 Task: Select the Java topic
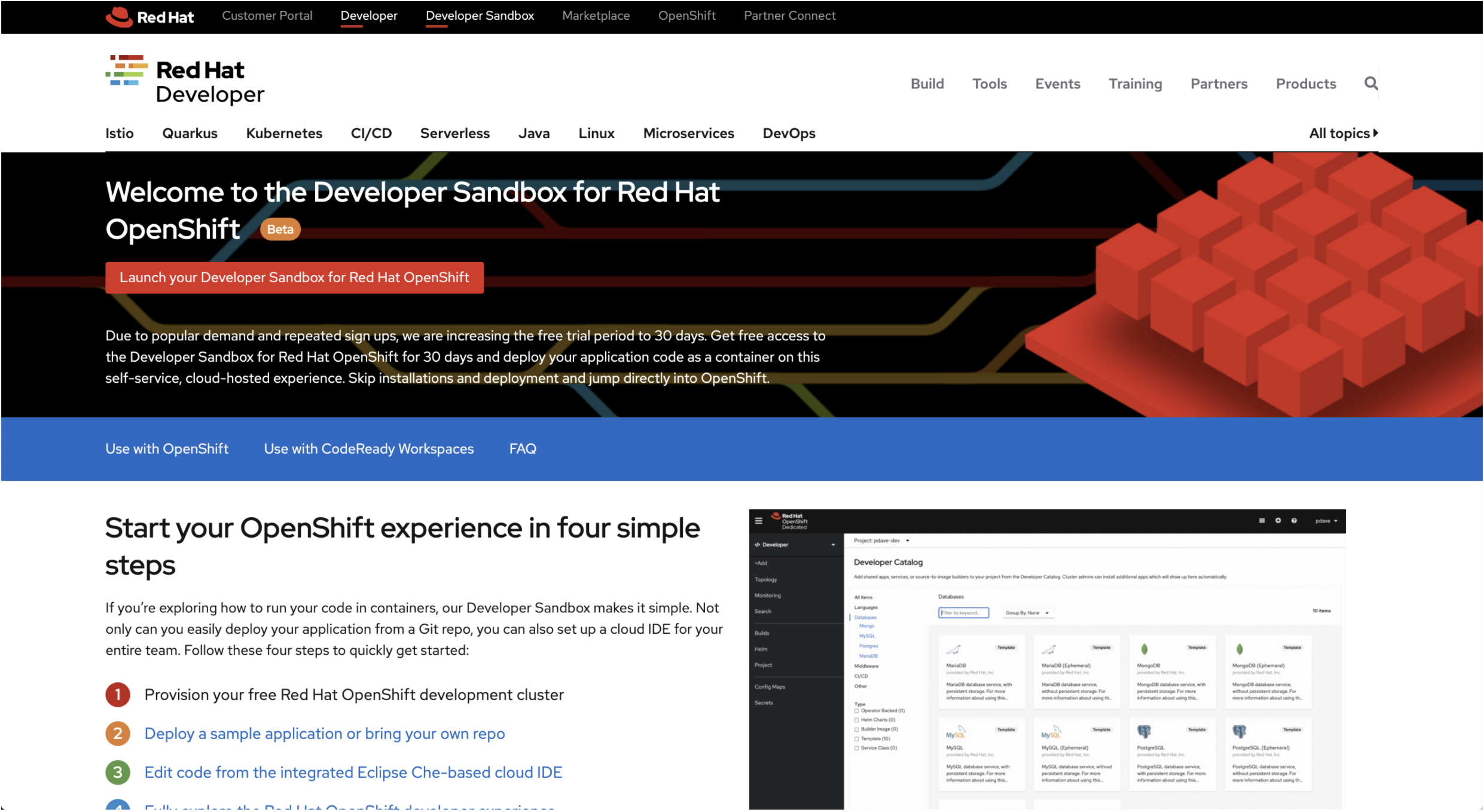pyautogui.click(x=533, y=133)
